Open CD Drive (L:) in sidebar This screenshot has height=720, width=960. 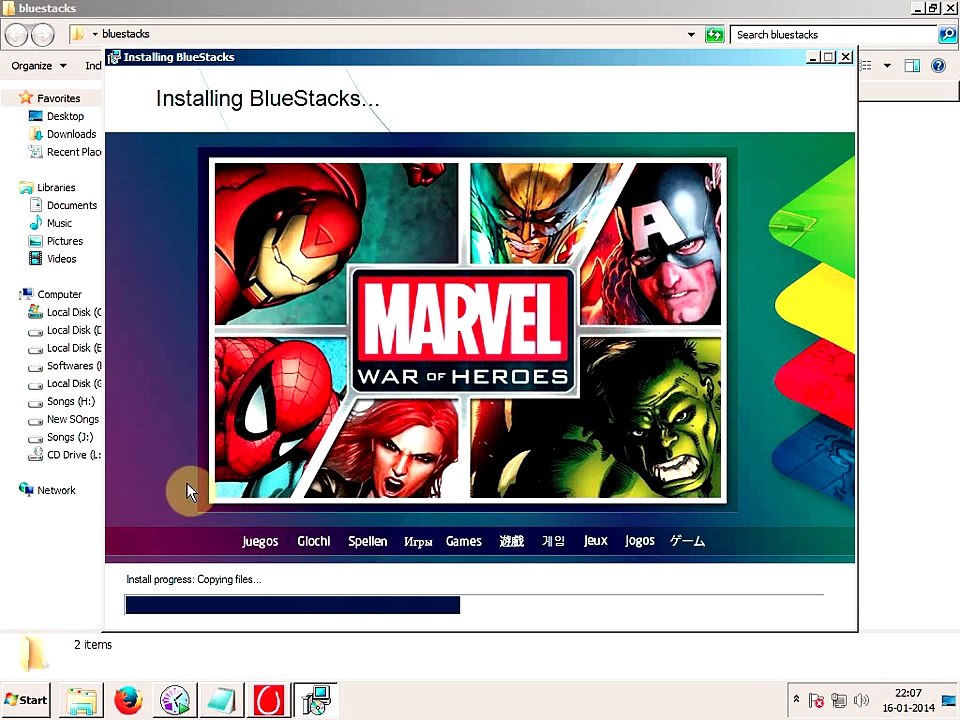tap(65, 455)
